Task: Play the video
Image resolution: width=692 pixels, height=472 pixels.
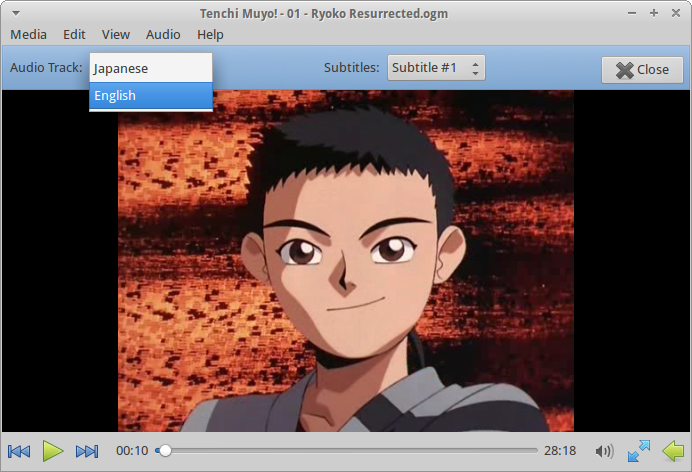Action: 53,452
